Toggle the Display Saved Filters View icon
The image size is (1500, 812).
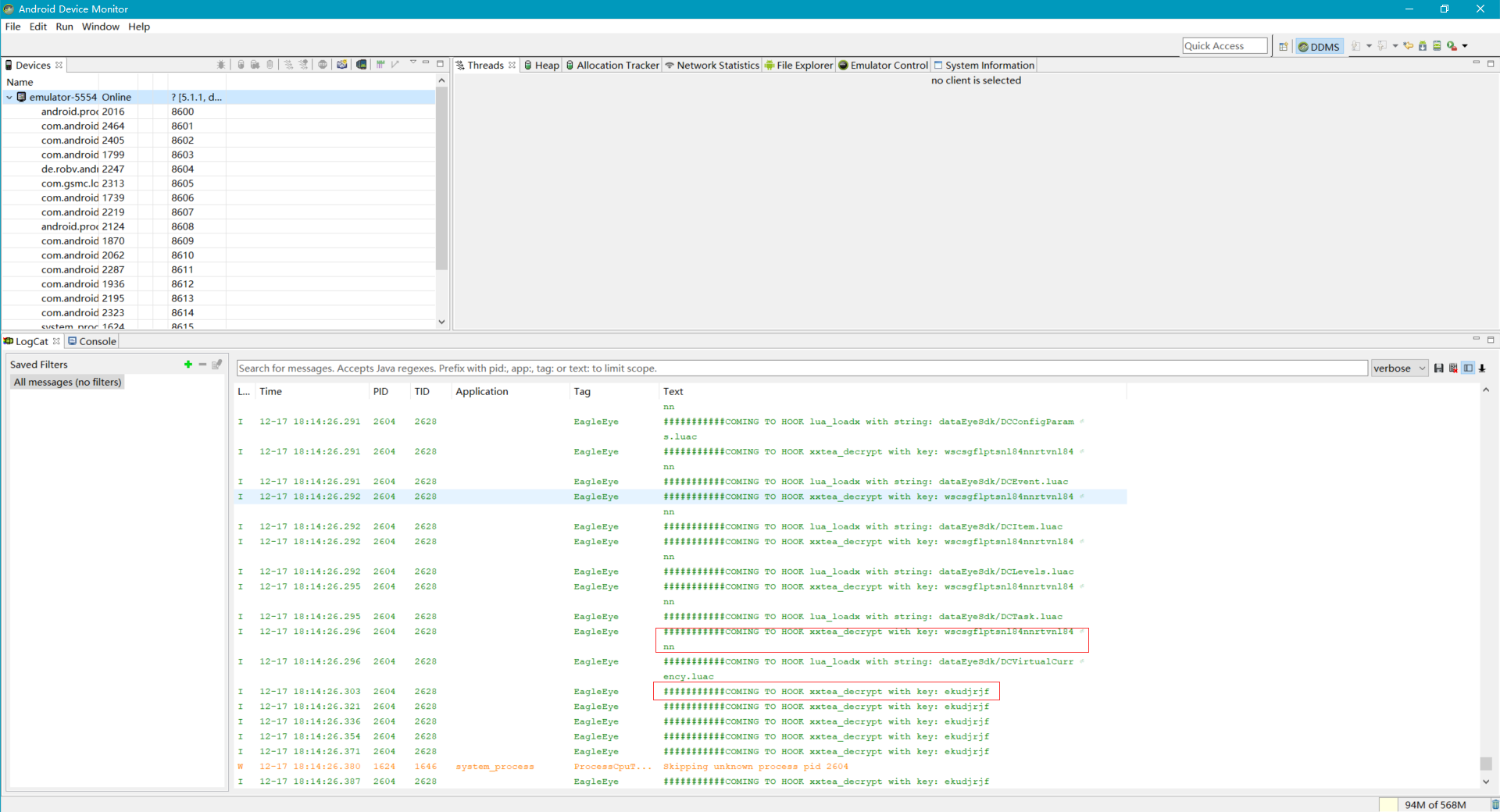coord(1469,368)
